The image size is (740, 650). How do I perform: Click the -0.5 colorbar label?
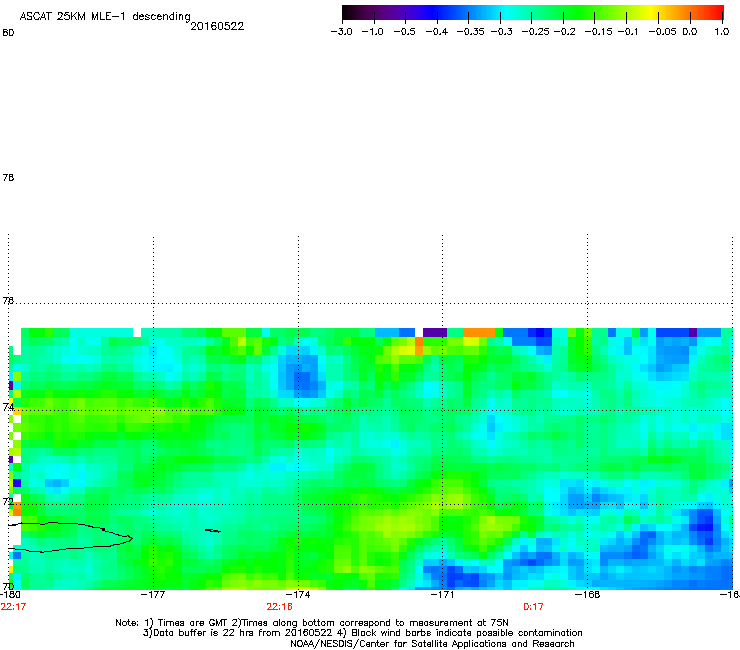point(404,32)
